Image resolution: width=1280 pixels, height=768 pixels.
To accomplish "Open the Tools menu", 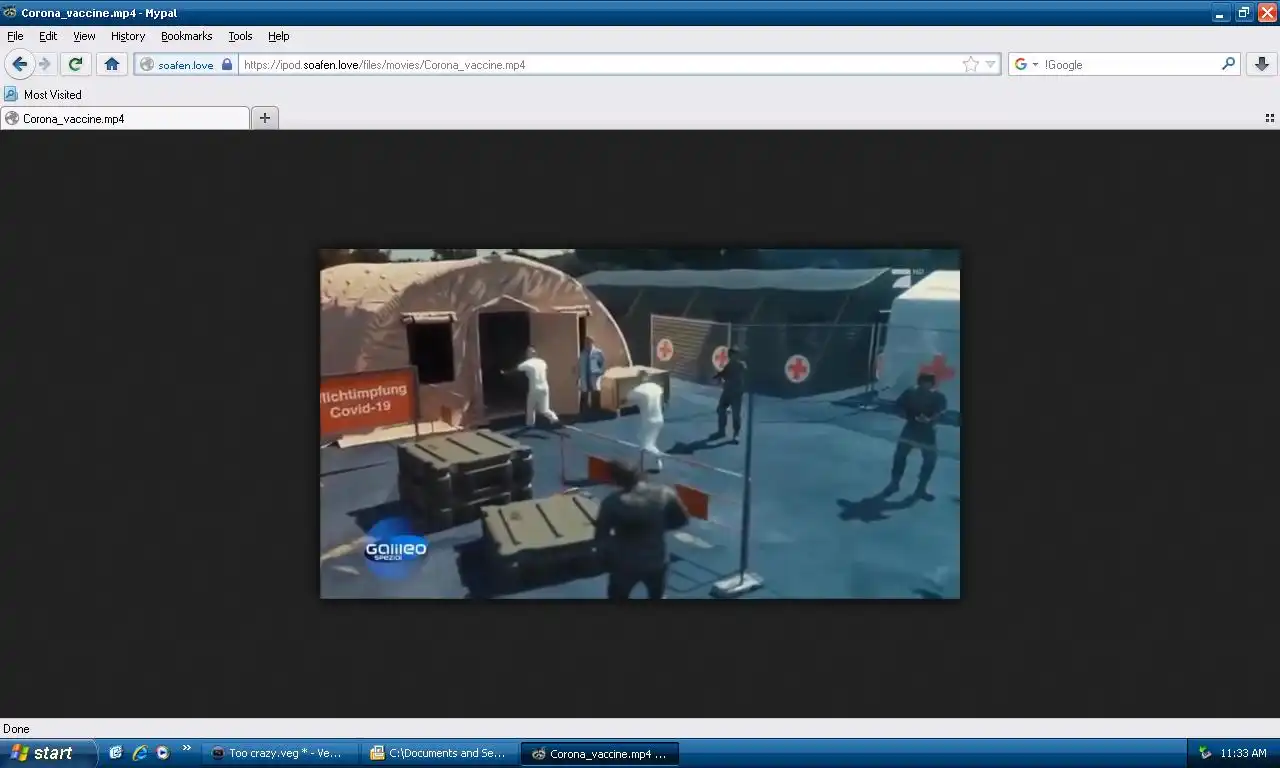I will [240, 36].
